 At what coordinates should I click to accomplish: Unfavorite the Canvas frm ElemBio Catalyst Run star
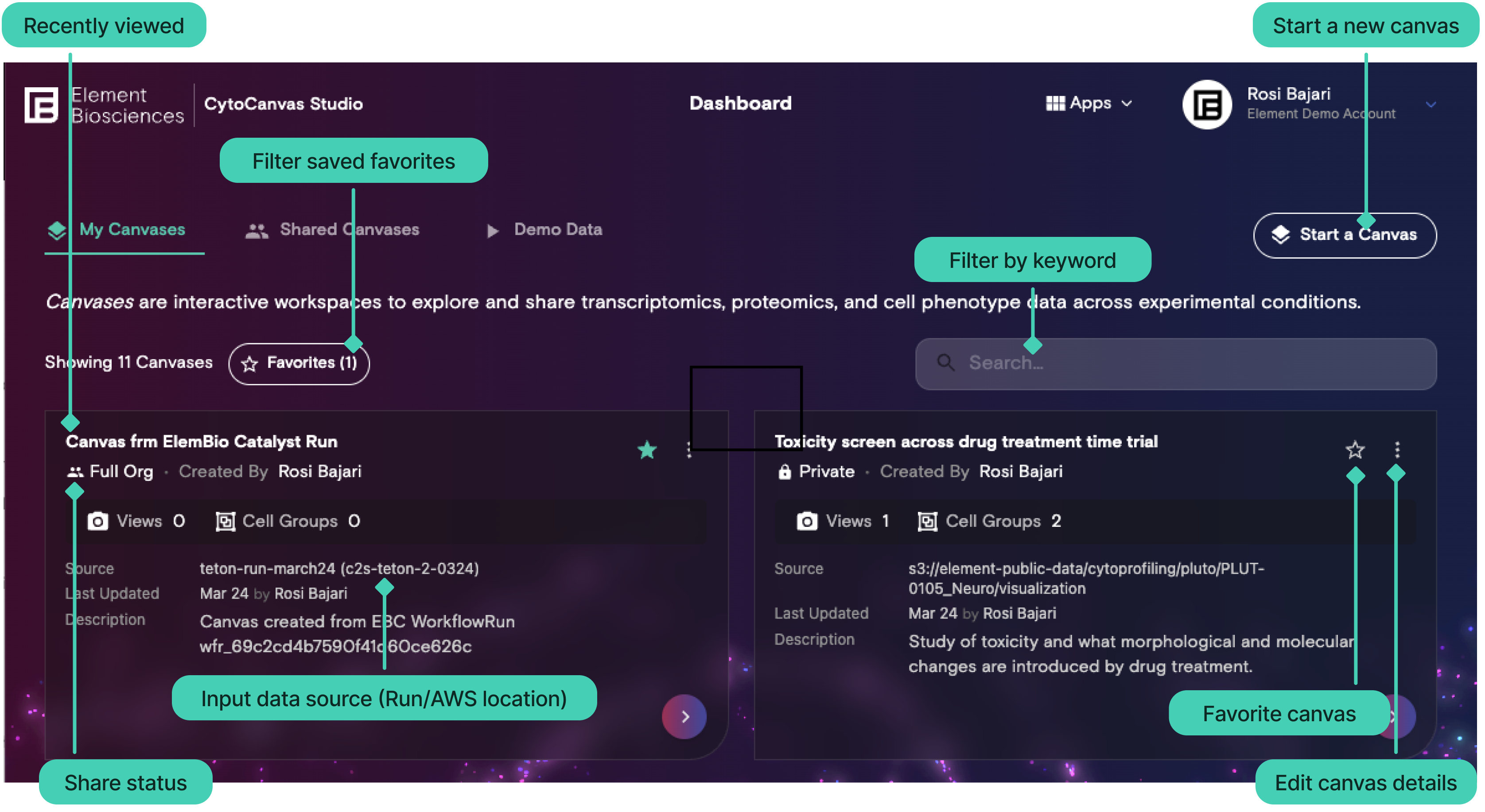pyautogui.click(x=647, y=449)
